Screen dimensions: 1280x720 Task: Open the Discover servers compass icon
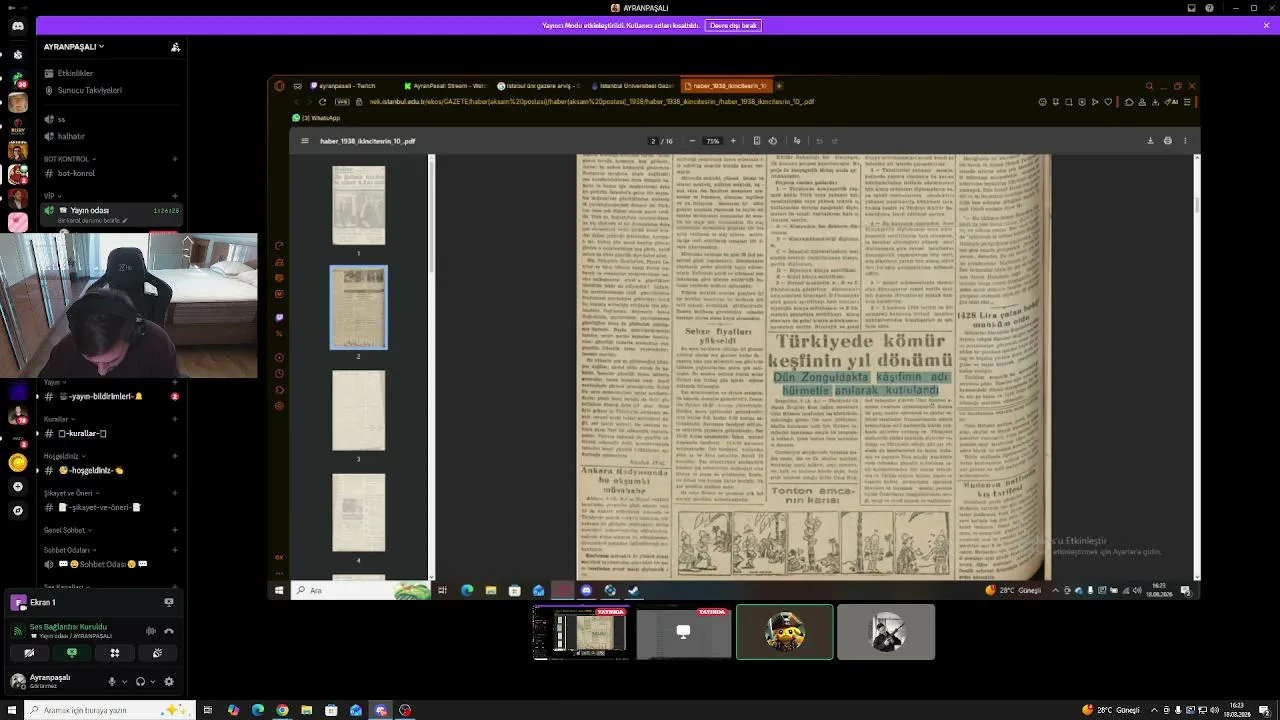pos(18,510)
